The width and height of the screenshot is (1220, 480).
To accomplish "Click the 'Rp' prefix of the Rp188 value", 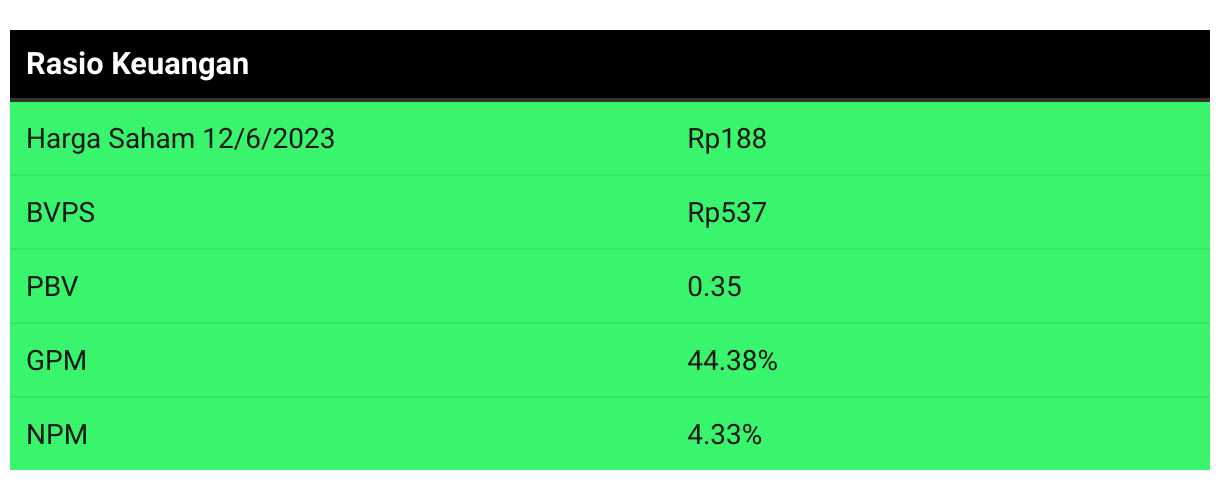I will coord(702,139).
